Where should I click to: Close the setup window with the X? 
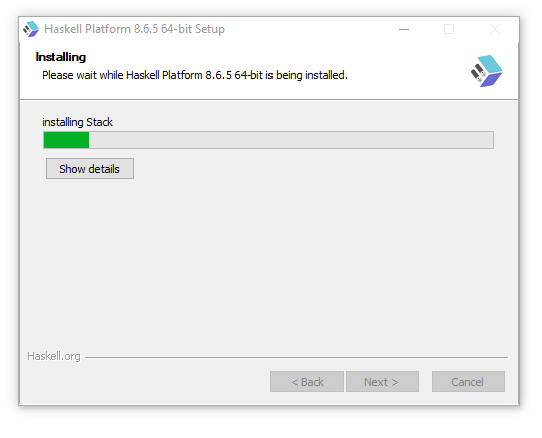[495, 29]
